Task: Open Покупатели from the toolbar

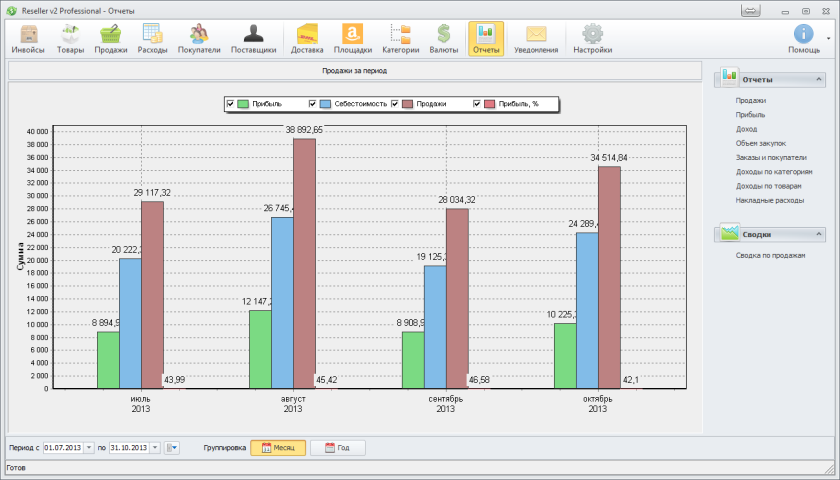Action: [199, 39]
